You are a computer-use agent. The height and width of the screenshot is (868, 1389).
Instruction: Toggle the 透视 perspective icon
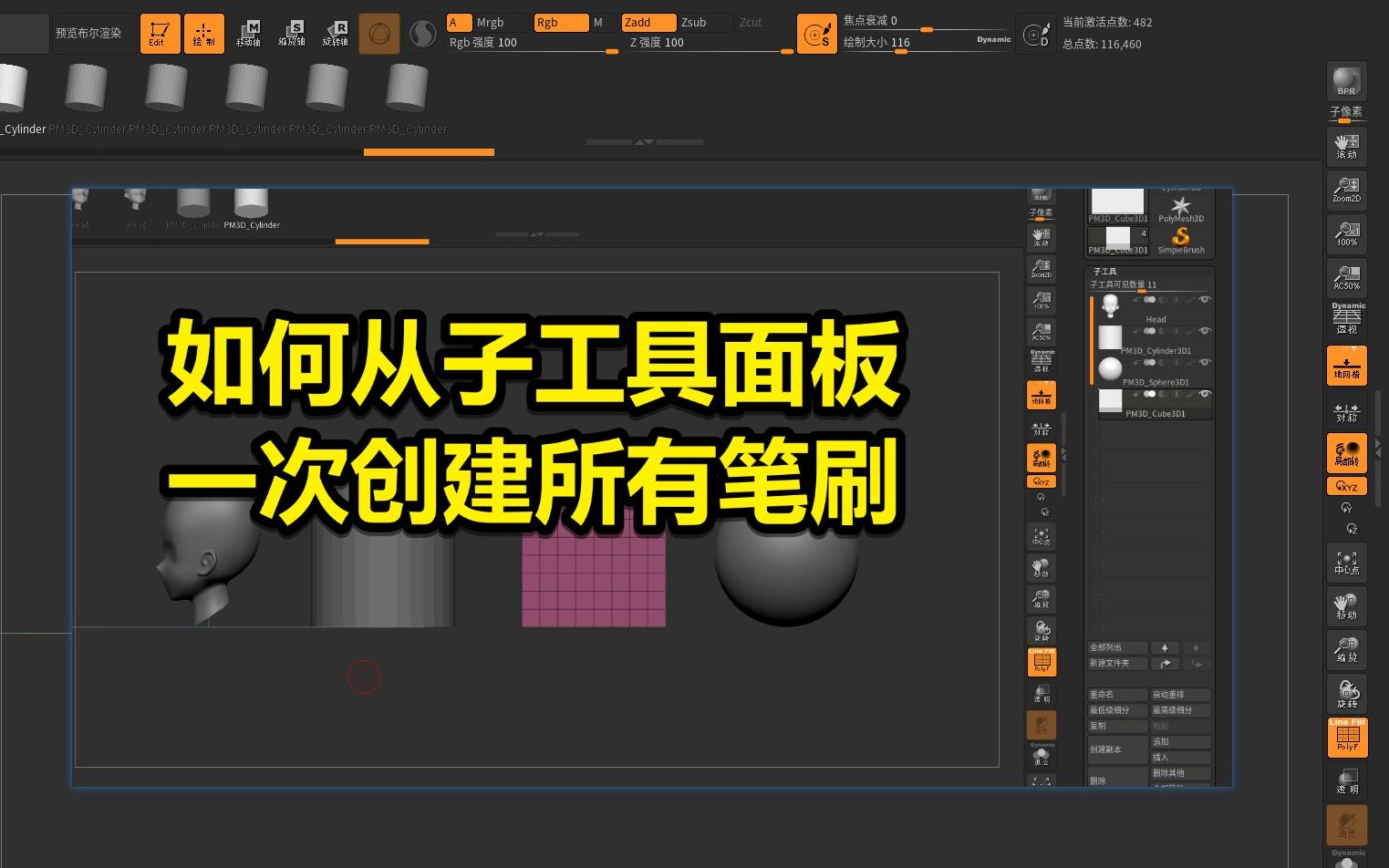[1347, 319]
